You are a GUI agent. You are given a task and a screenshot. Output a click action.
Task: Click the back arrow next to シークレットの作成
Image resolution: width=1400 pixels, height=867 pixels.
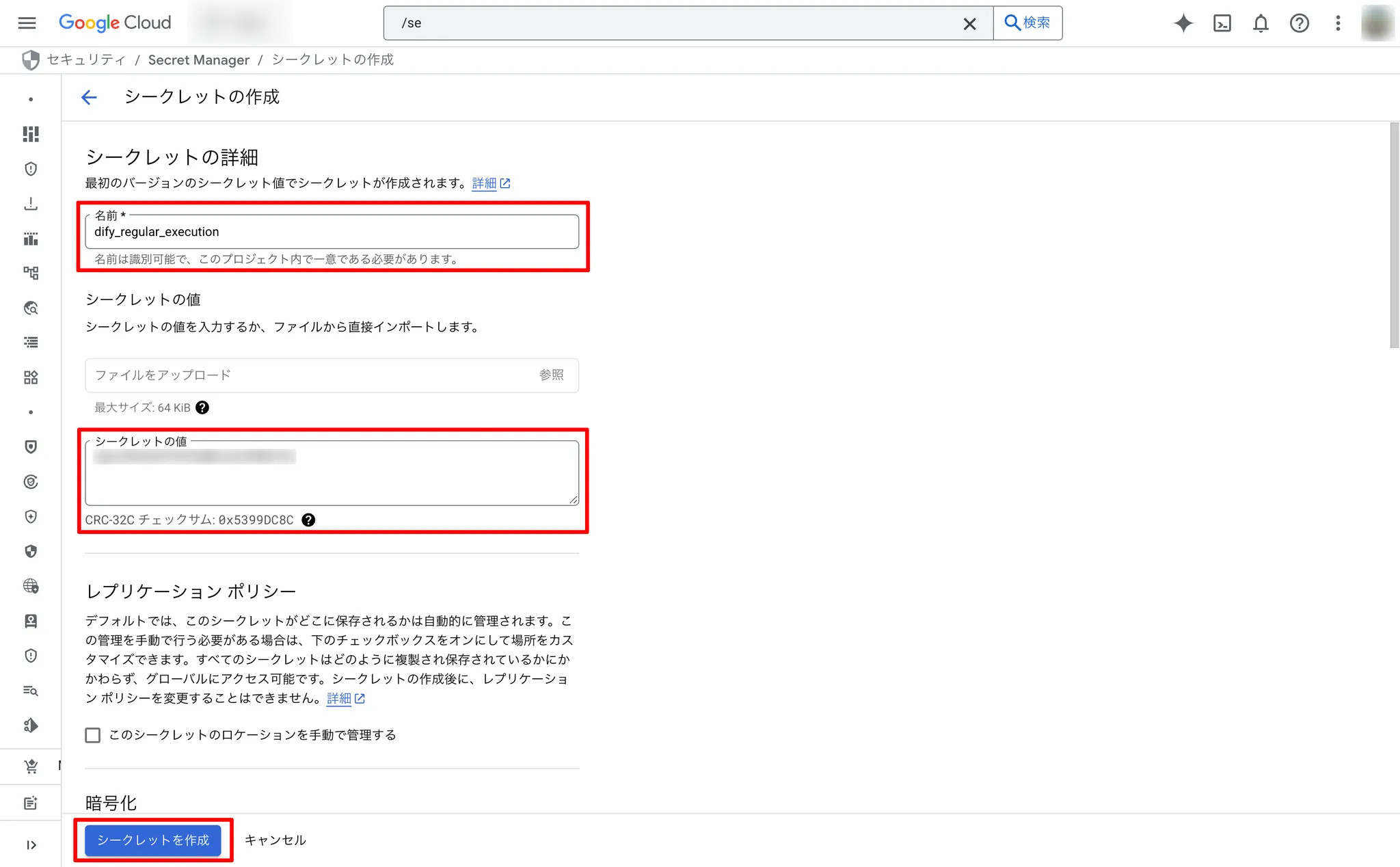[x=89, y=97]
